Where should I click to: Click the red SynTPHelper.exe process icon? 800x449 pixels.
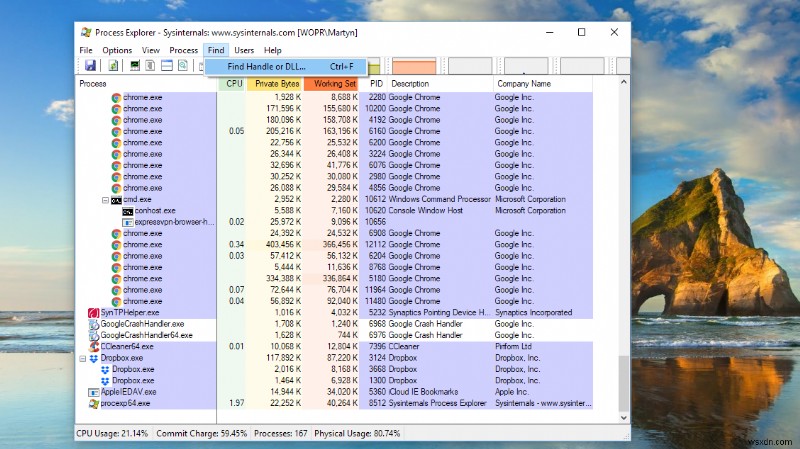point(94,313)
